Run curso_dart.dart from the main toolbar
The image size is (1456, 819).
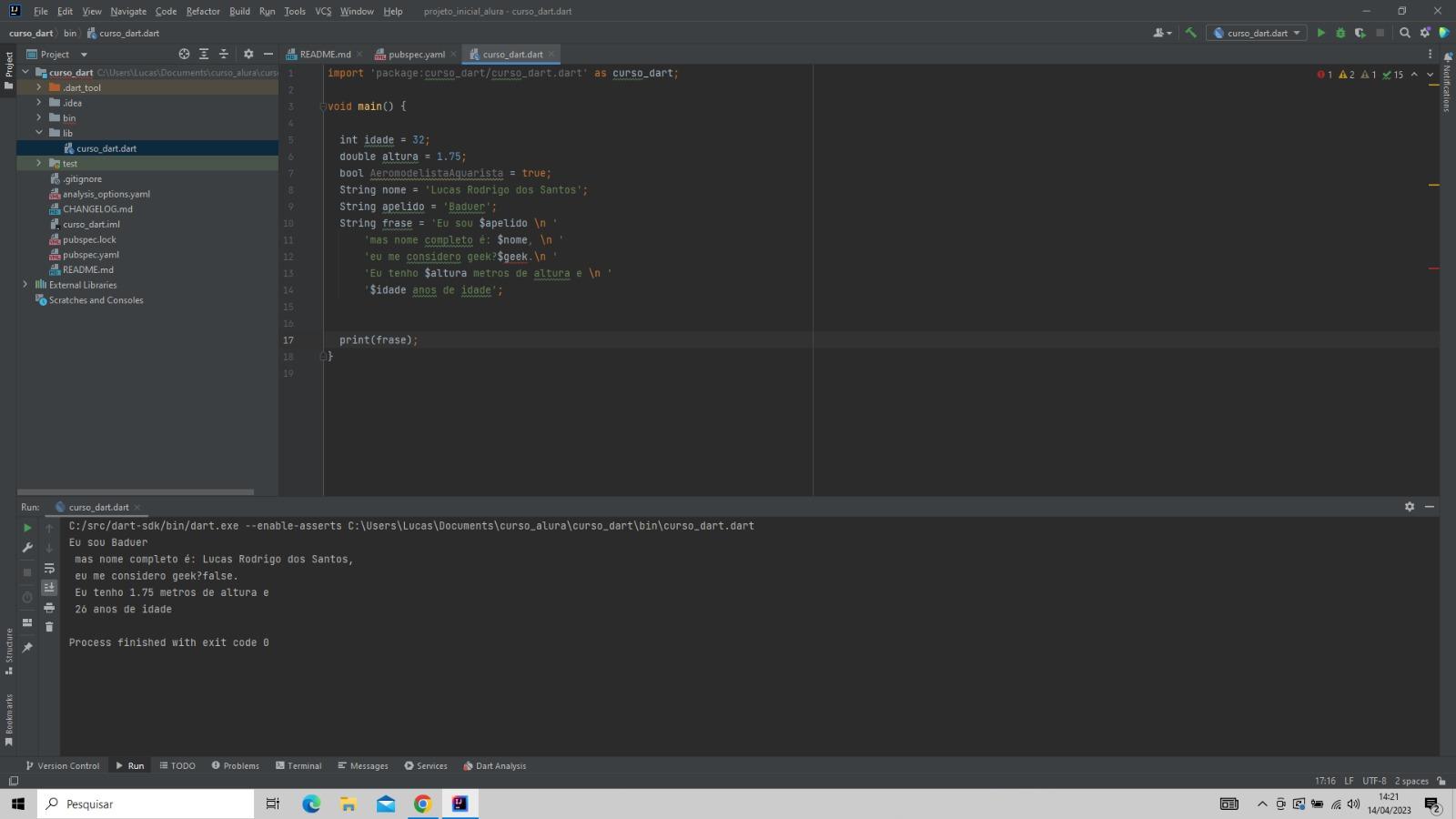coord(1321,33)
